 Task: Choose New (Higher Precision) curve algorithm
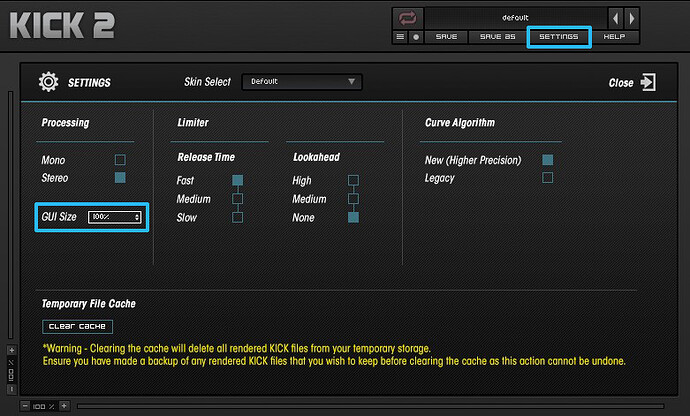[x=547, y=159]
